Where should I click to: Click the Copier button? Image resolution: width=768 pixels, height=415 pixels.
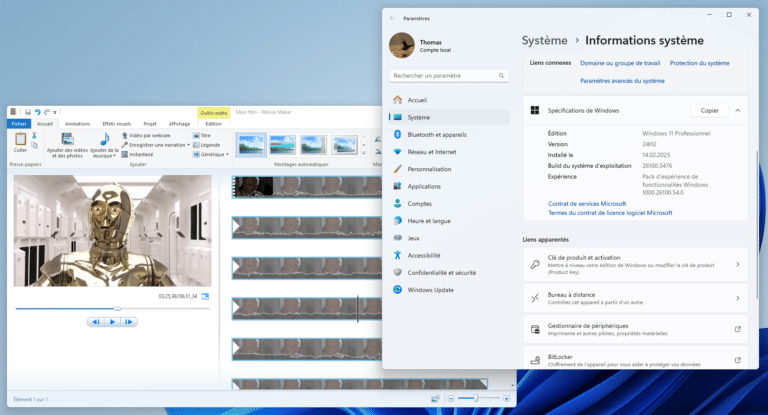point(709,110)
